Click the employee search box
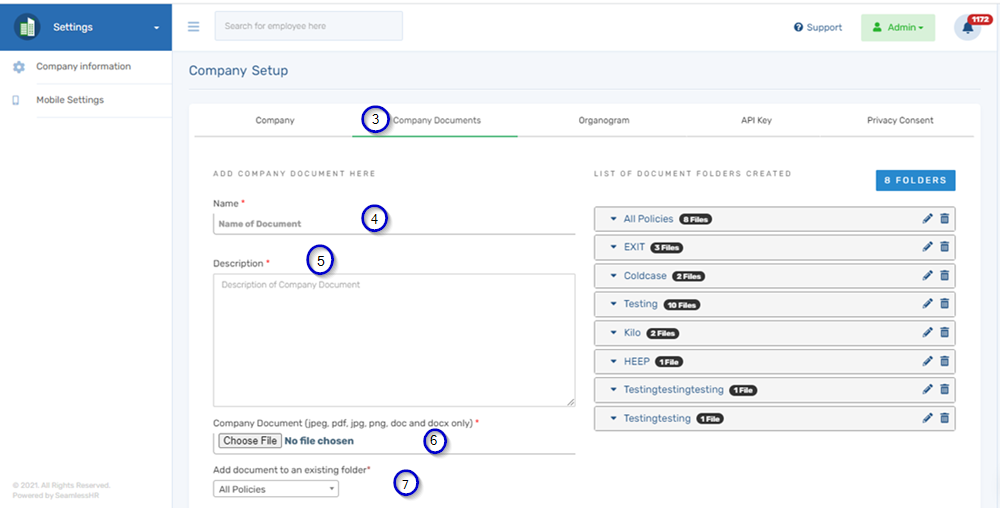Image resolution: width=1000 pixels, height=508 pixels. coord(309,26)
